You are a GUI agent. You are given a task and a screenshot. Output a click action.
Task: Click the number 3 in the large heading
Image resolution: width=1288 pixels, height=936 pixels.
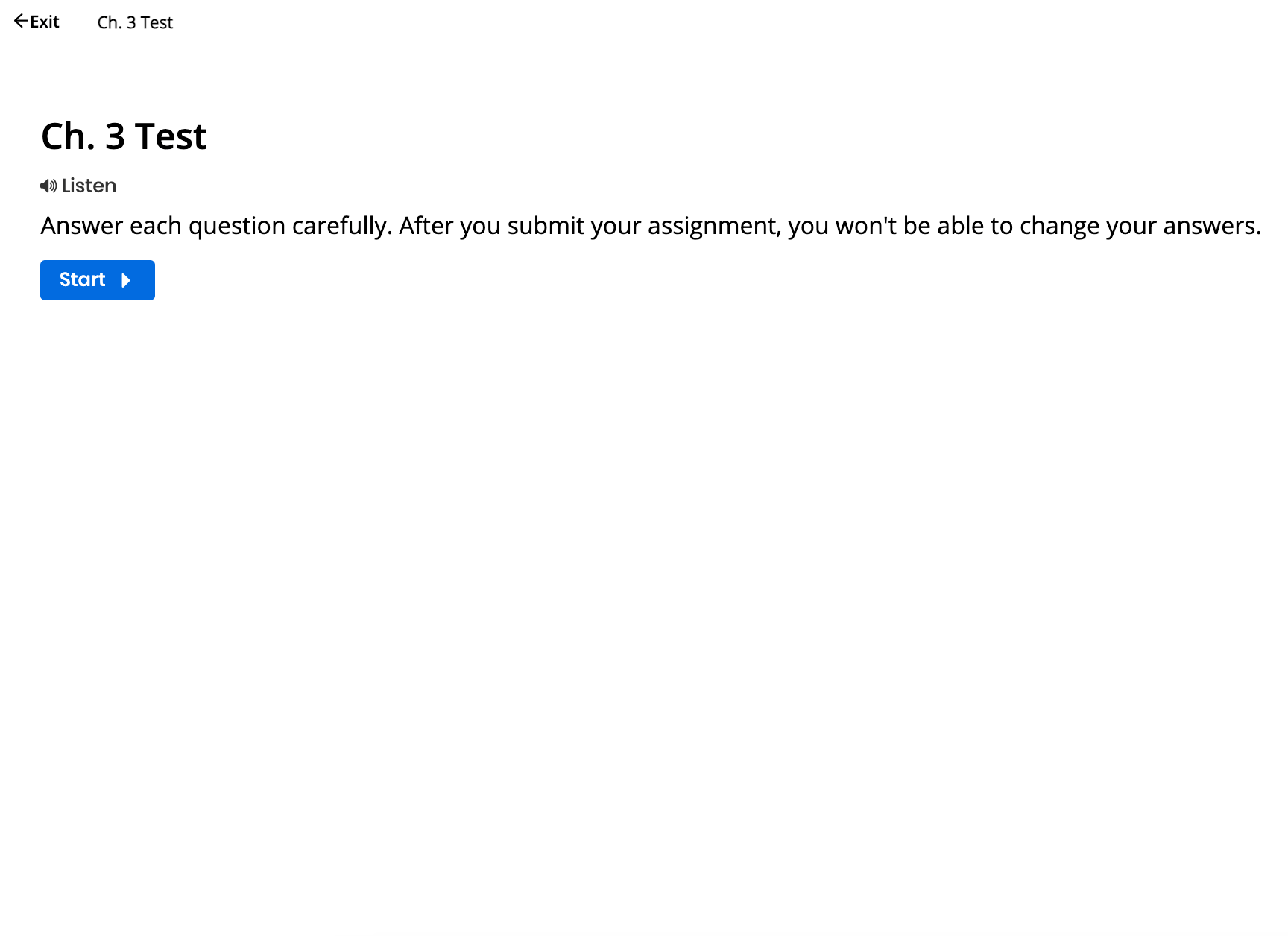point(115,137)
